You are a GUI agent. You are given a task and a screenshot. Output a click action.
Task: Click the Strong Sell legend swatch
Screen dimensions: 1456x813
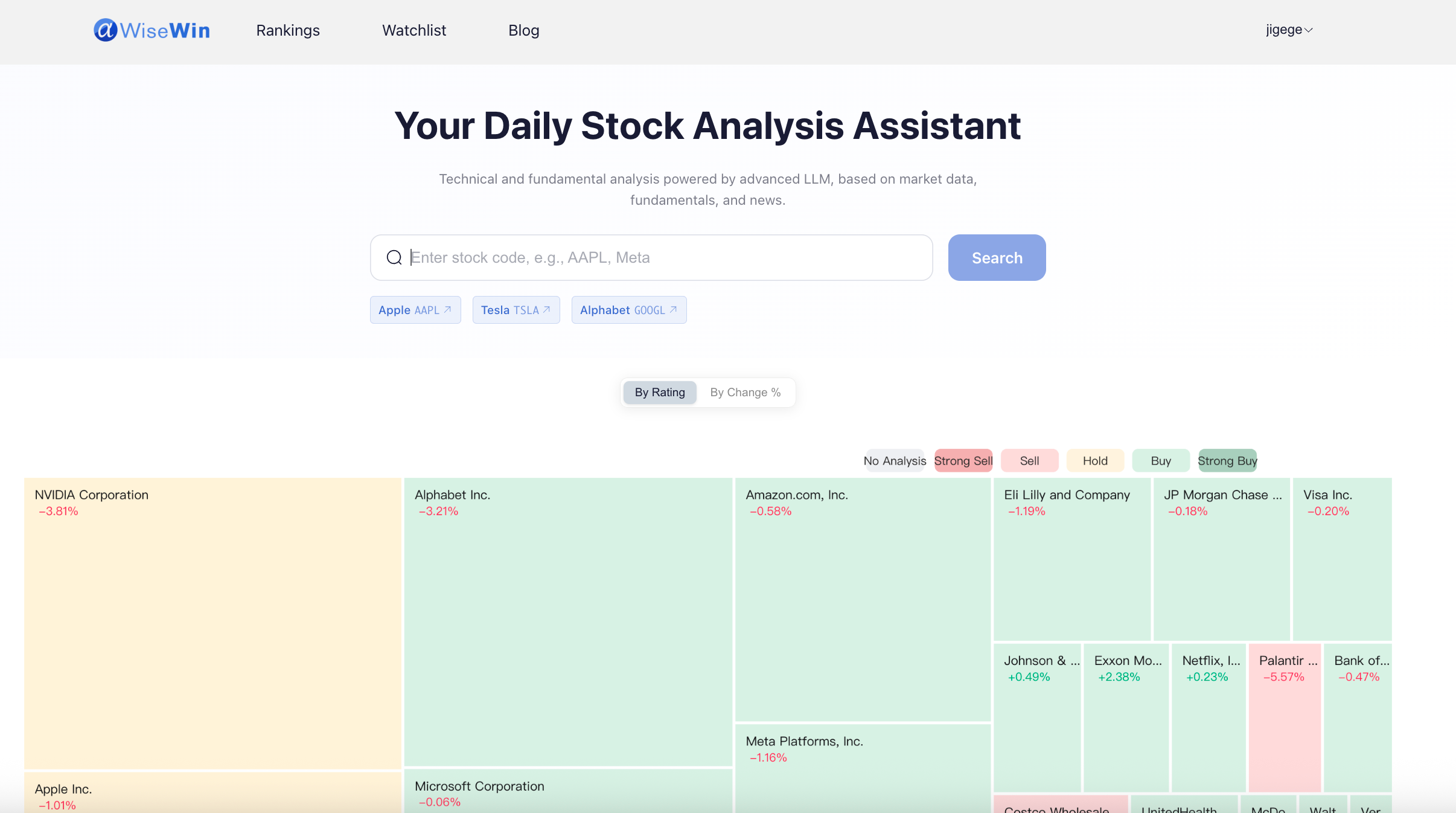(x=963, y=461)
